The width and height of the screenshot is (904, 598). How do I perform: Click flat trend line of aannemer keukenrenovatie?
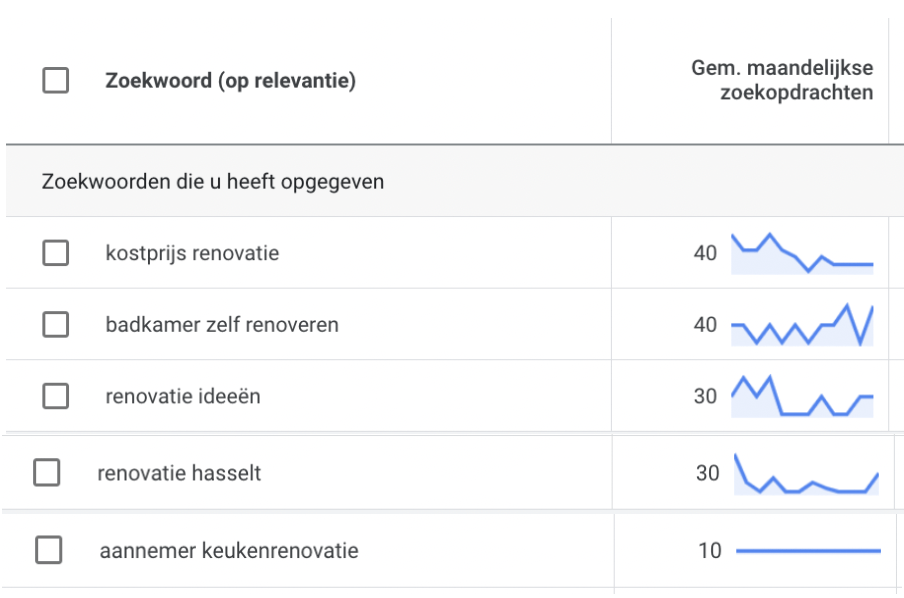point(808,551)
